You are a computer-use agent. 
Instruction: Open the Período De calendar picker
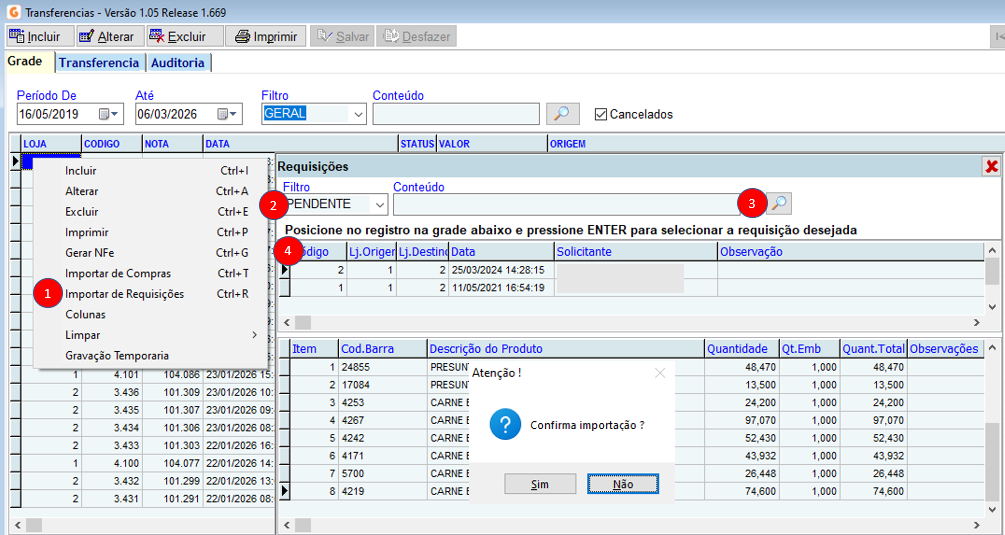(x=107, y=114)
